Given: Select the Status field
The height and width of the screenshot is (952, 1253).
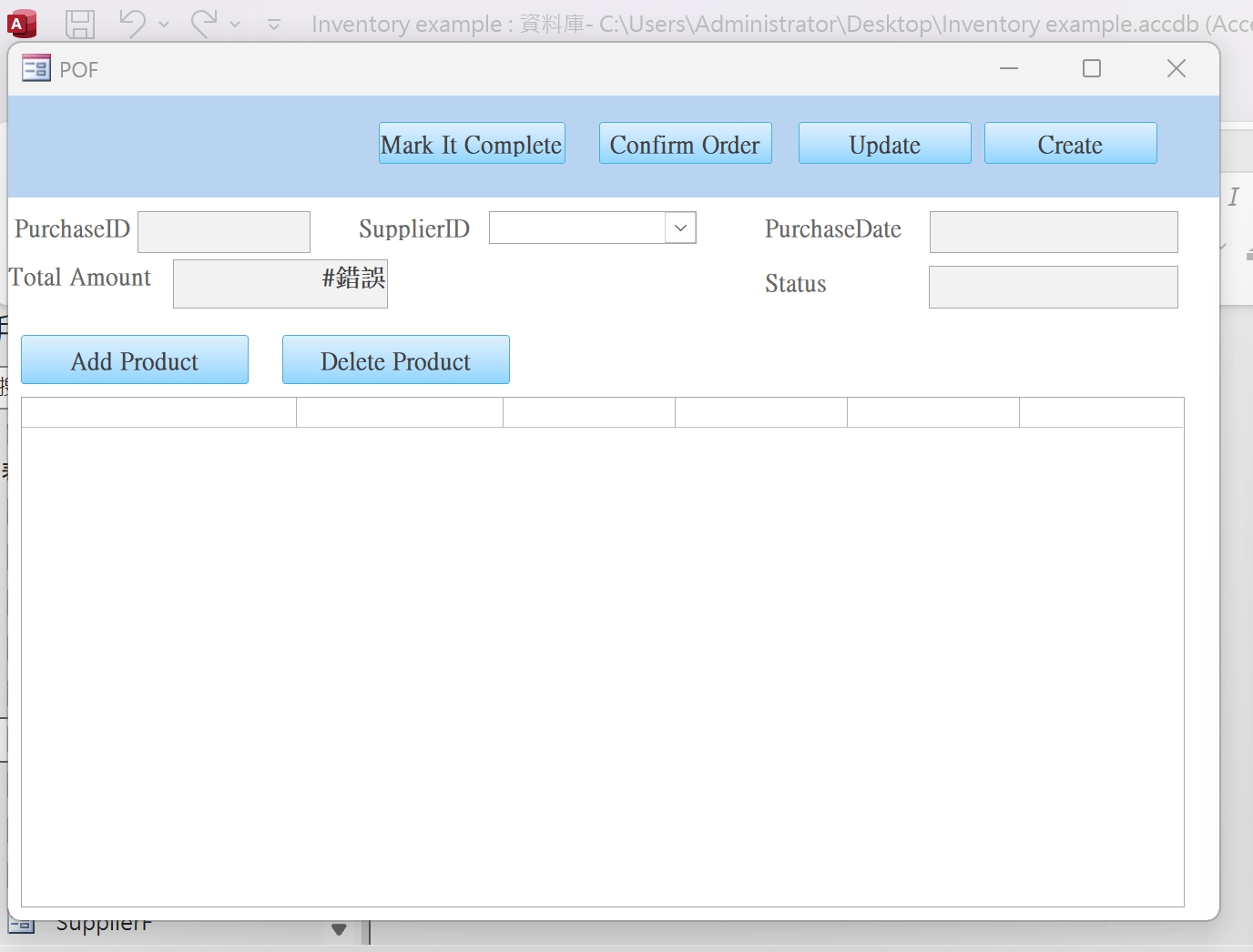Looking at the screenshot, I should [x=1054, y=287].
